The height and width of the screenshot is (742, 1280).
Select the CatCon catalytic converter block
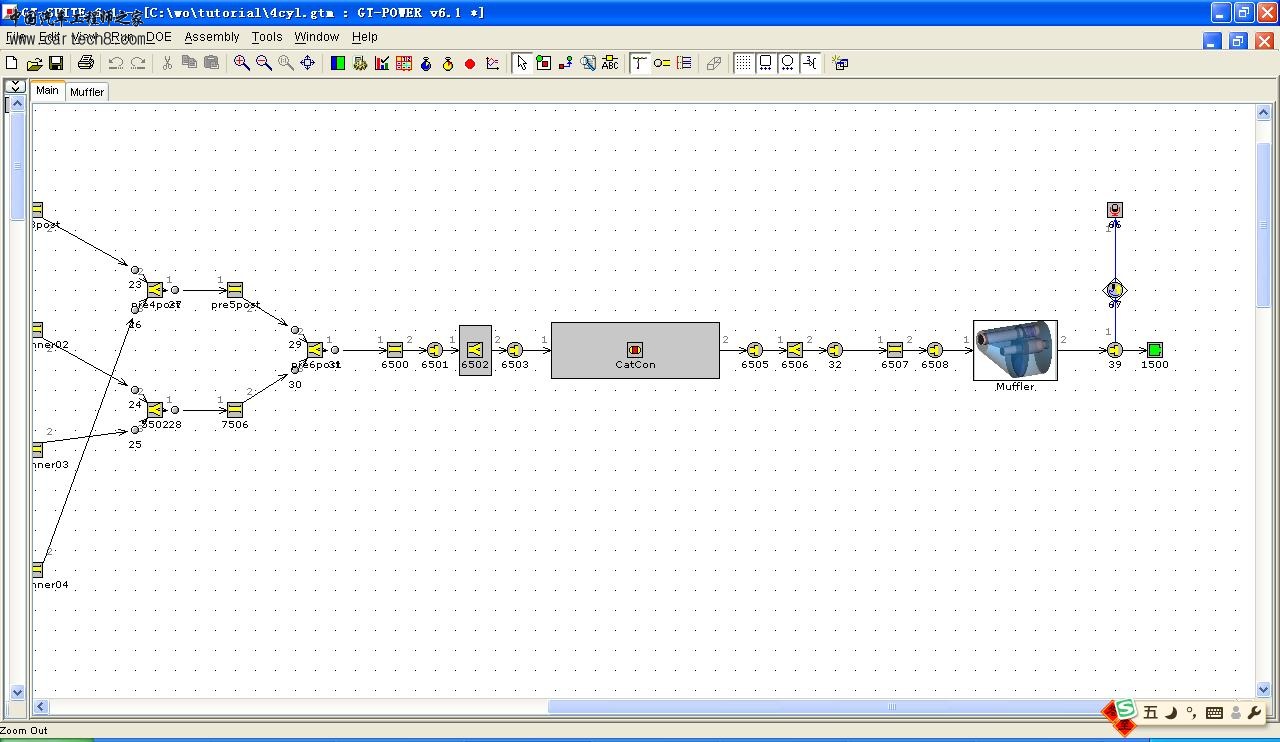635,350
